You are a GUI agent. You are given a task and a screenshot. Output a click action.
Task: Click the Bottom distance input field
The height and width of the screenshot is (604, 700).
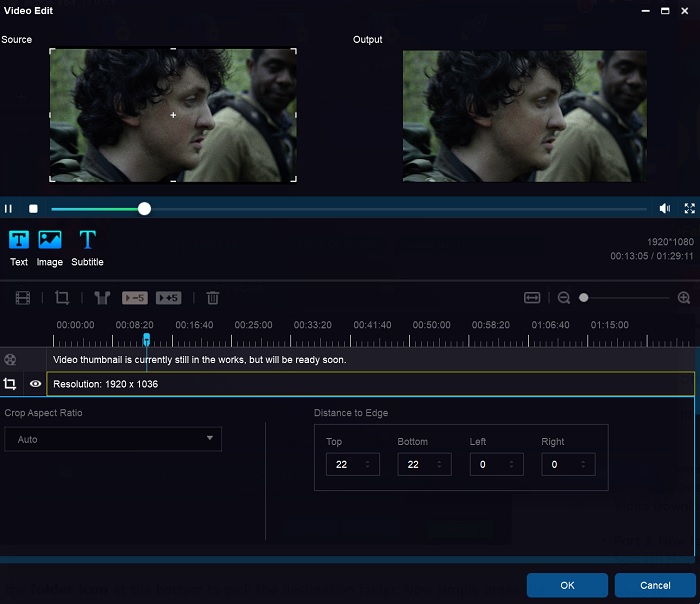click(424, 465)
